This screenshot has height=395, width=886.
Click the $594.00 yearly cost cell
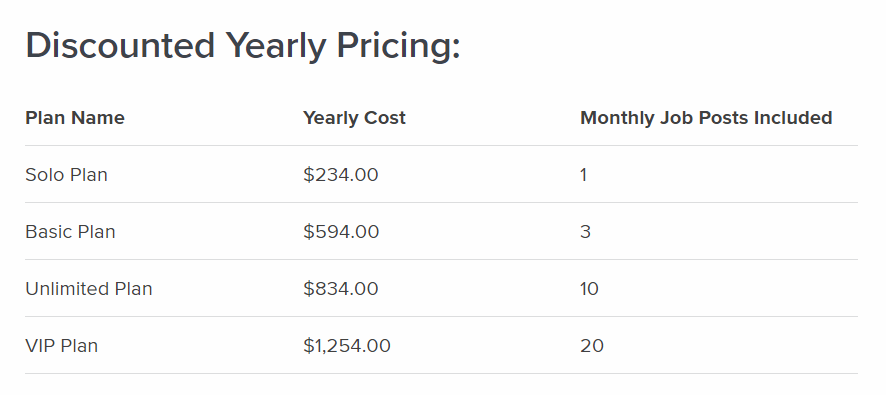341,232
